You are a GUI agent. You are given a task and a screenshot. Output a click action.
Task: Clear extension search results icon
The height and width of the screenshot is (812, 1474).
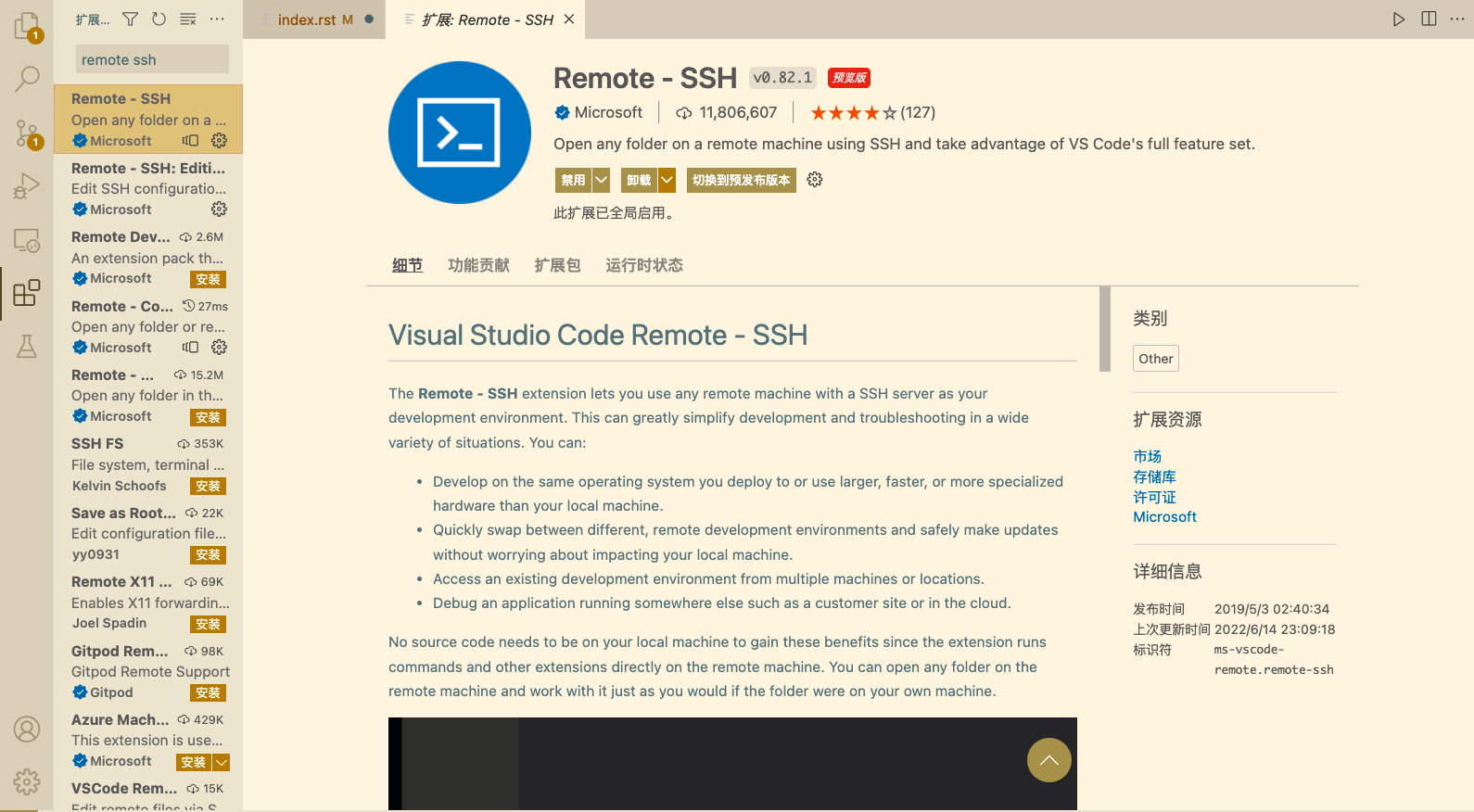click(188, 19)
